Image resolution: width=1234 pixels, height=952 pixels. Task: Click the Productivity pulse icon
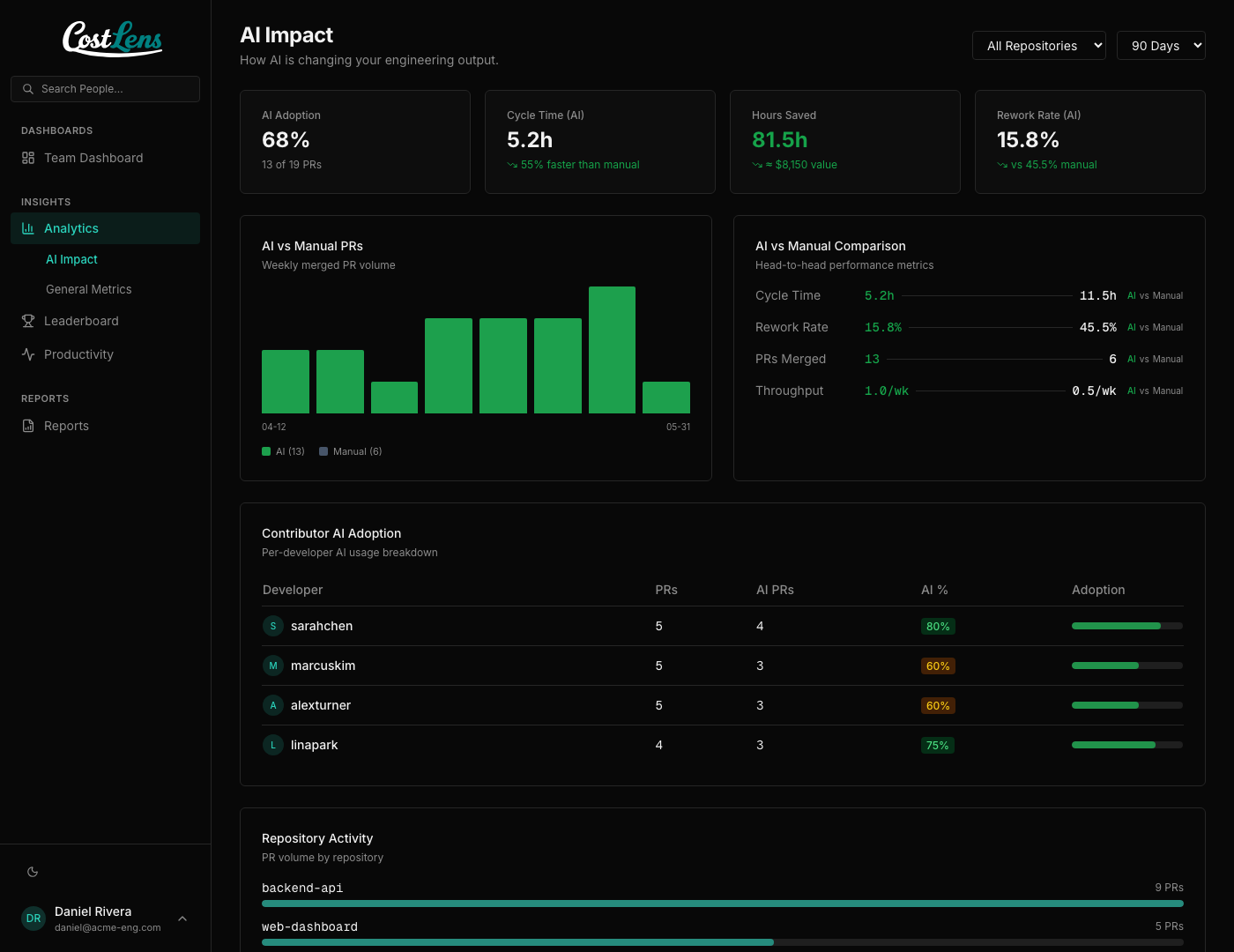(28, 354)
